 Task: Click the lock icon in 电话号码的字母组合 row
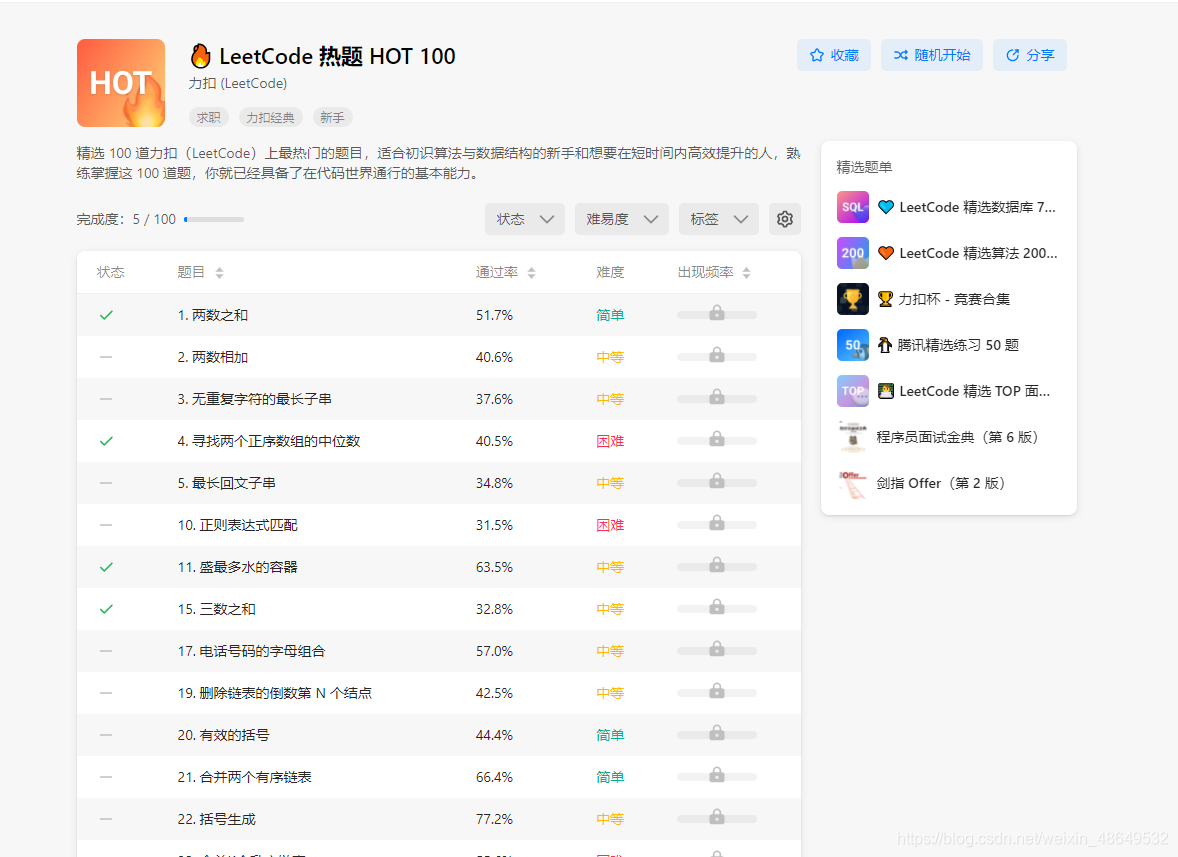[x=717, y=649]
